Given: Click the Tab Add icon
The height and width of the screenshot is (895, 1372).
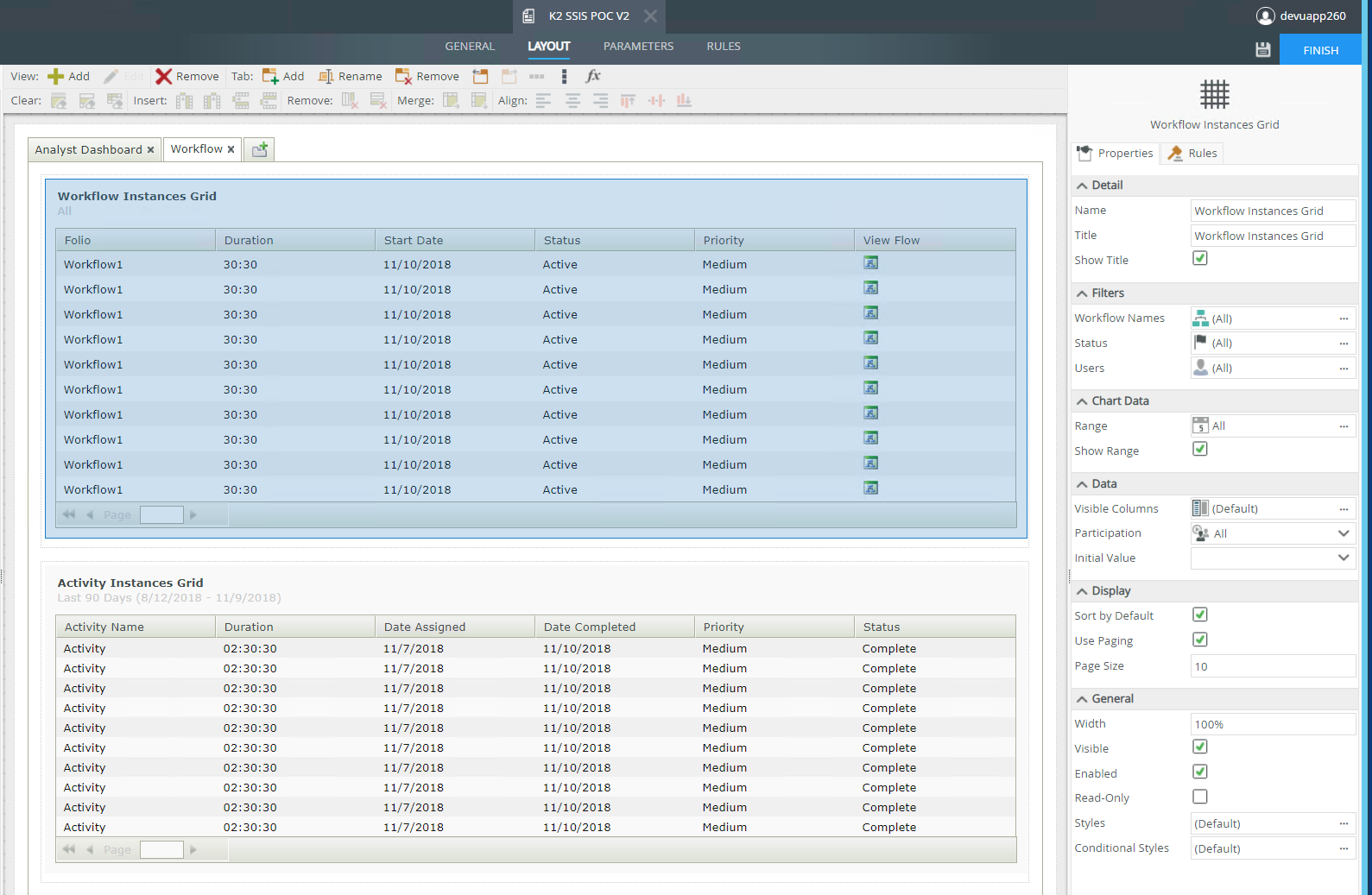Looking at the screenshot, I should click(270, 77).
